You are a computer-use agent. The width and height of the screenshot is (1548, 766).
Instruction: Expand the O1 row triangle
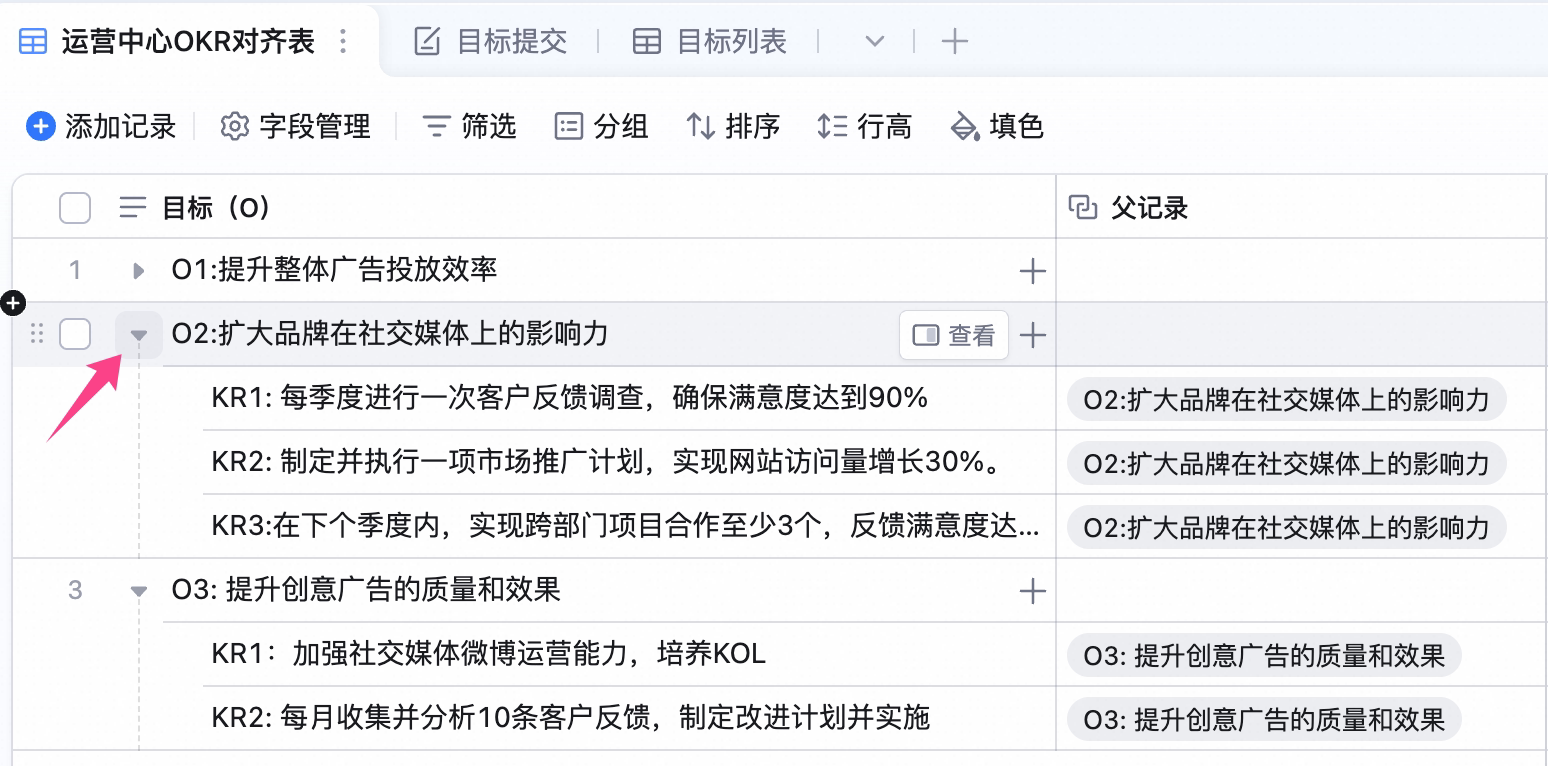pyautogui.click(x=139, y=270)
